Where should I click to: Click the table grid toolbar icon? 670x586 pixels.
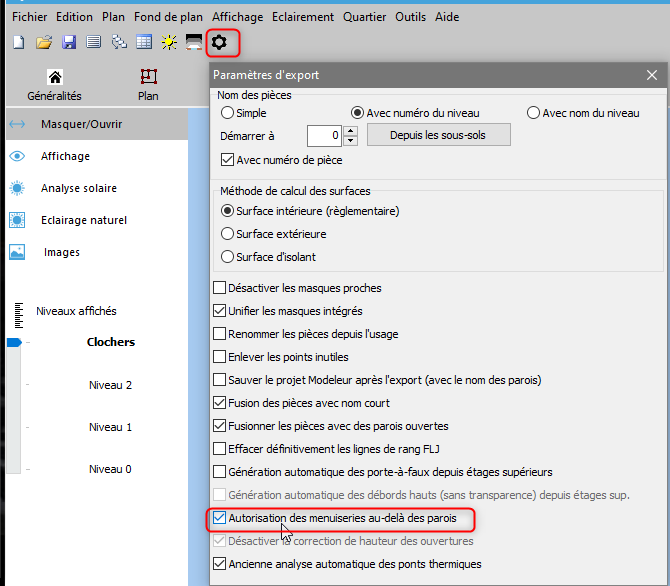pyautogui.click(x=144, y=42)
